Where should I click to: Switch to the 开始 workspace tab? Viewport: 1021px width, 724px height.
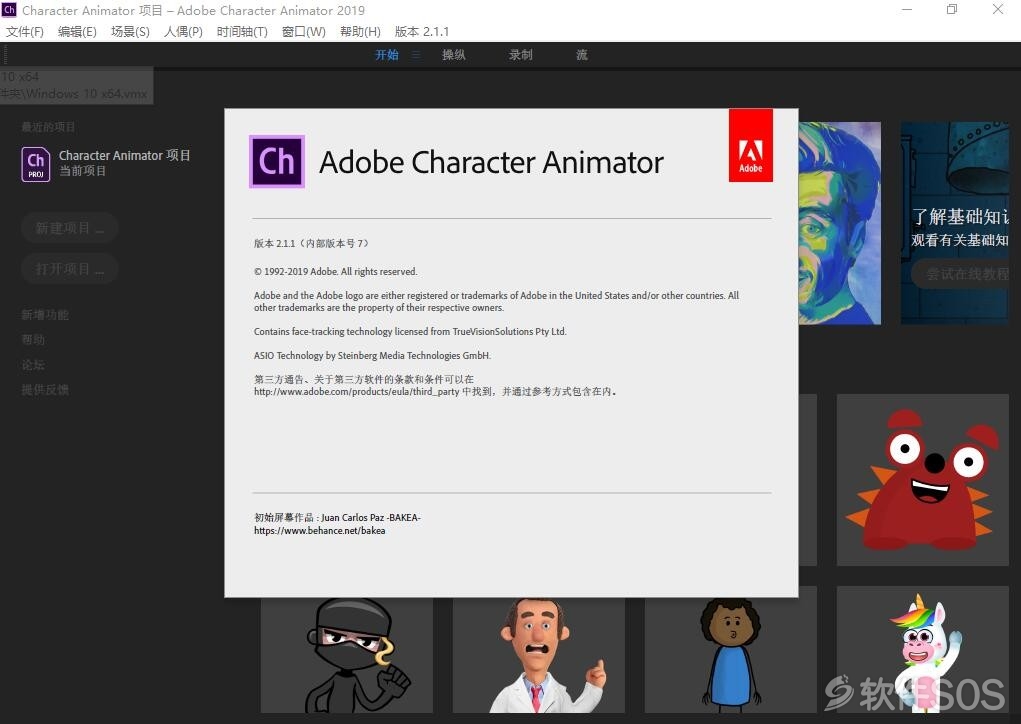click(x=387, y=55)
